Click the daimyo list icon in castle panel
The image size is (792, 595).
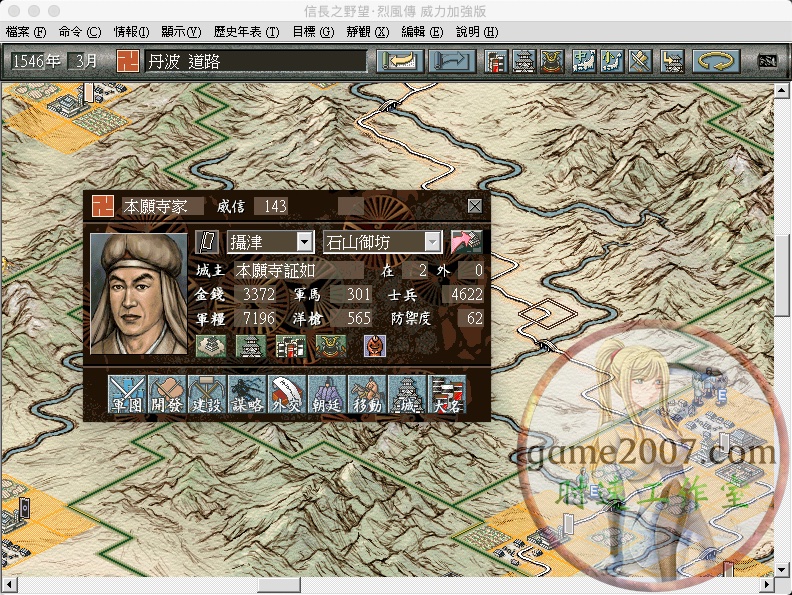[x=291, y=346]
